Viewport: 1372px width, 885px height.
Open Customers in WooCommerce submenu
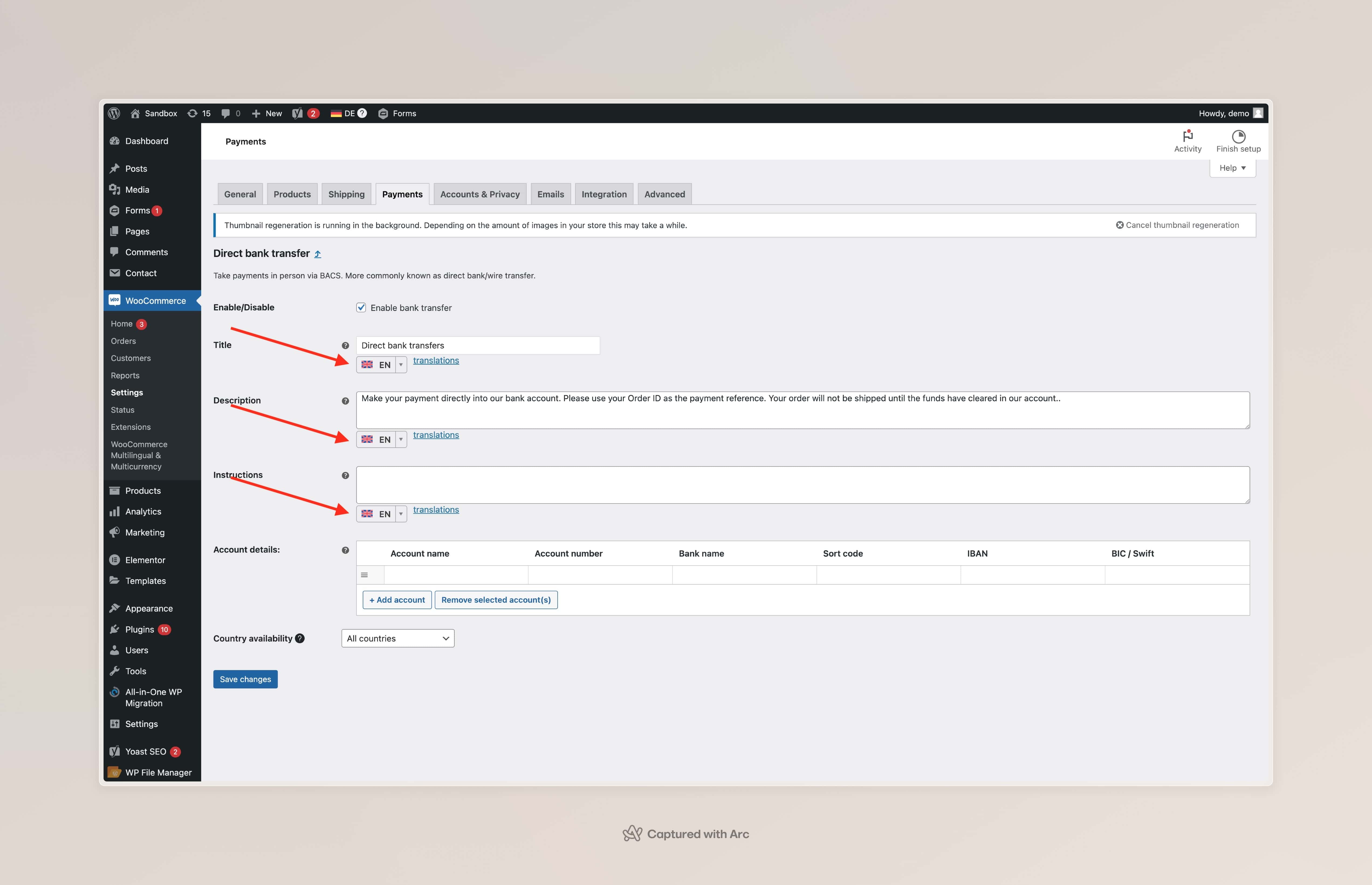[x=131, y=358]
